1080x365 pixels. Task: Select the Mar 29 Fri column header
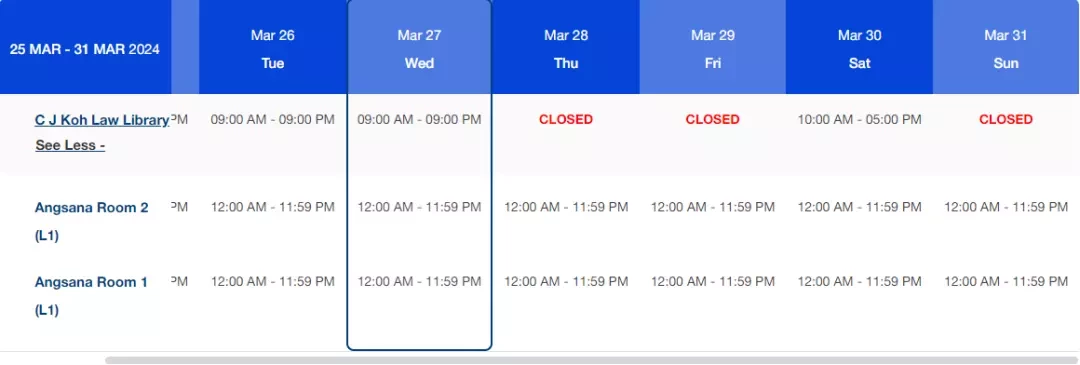tap(713, 47)
